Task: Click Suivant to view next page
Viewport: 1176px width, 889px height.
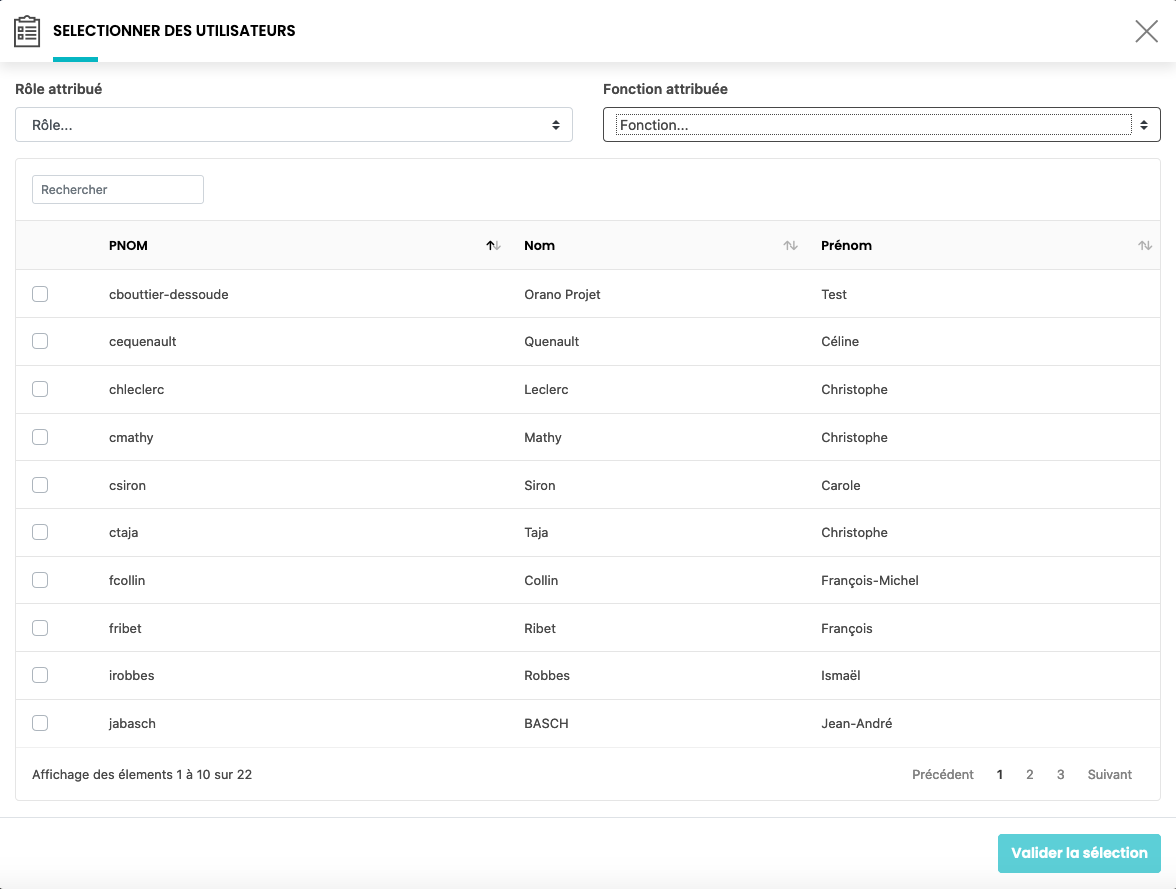Action: [x=1109, y=774]
